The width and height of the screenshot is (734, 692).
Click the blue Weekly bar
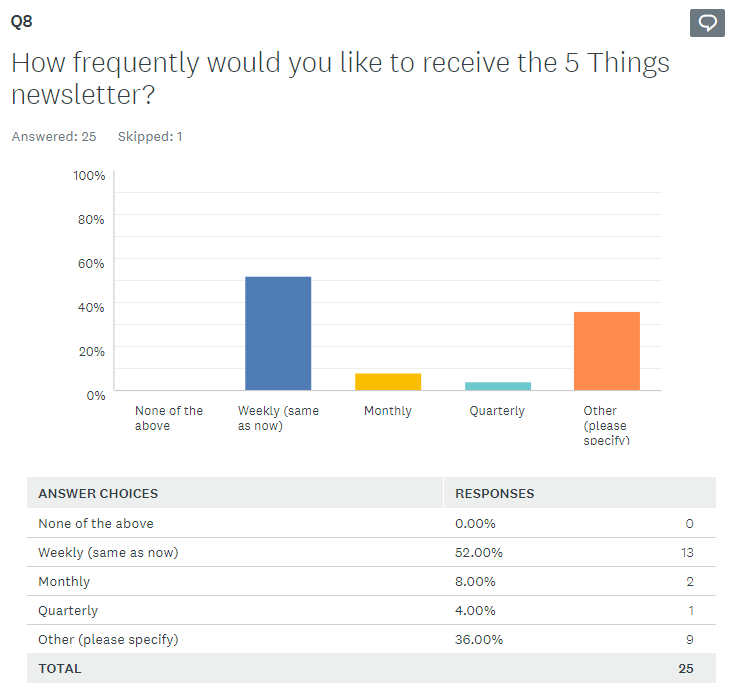tap(278, 333)
